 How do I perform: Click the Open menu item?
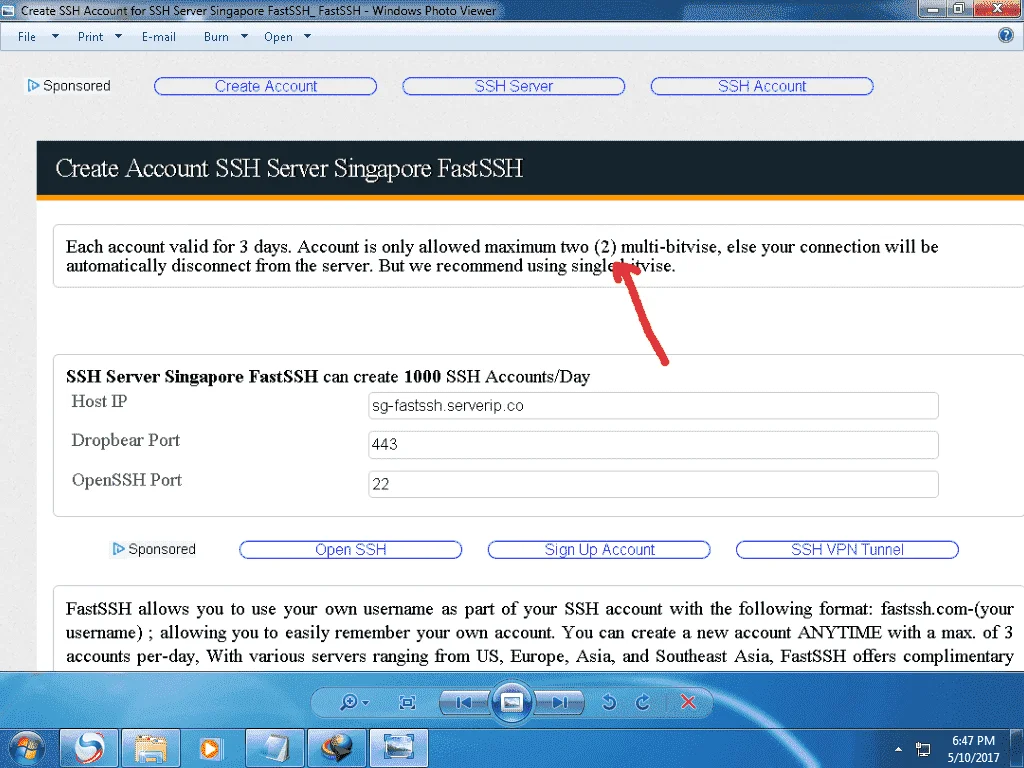pos(278,37)
